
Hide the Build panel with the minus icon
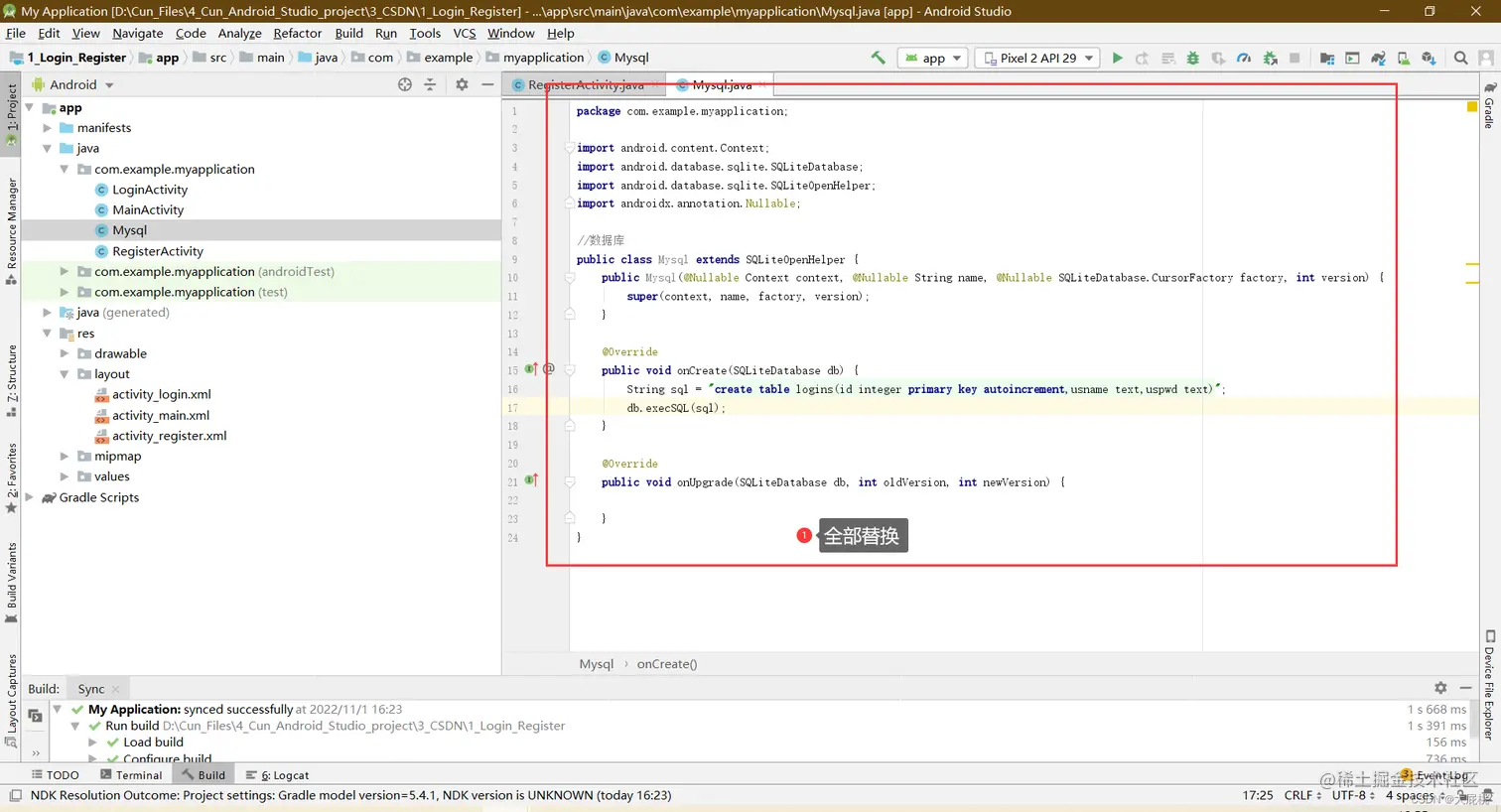click(1465, 687)
